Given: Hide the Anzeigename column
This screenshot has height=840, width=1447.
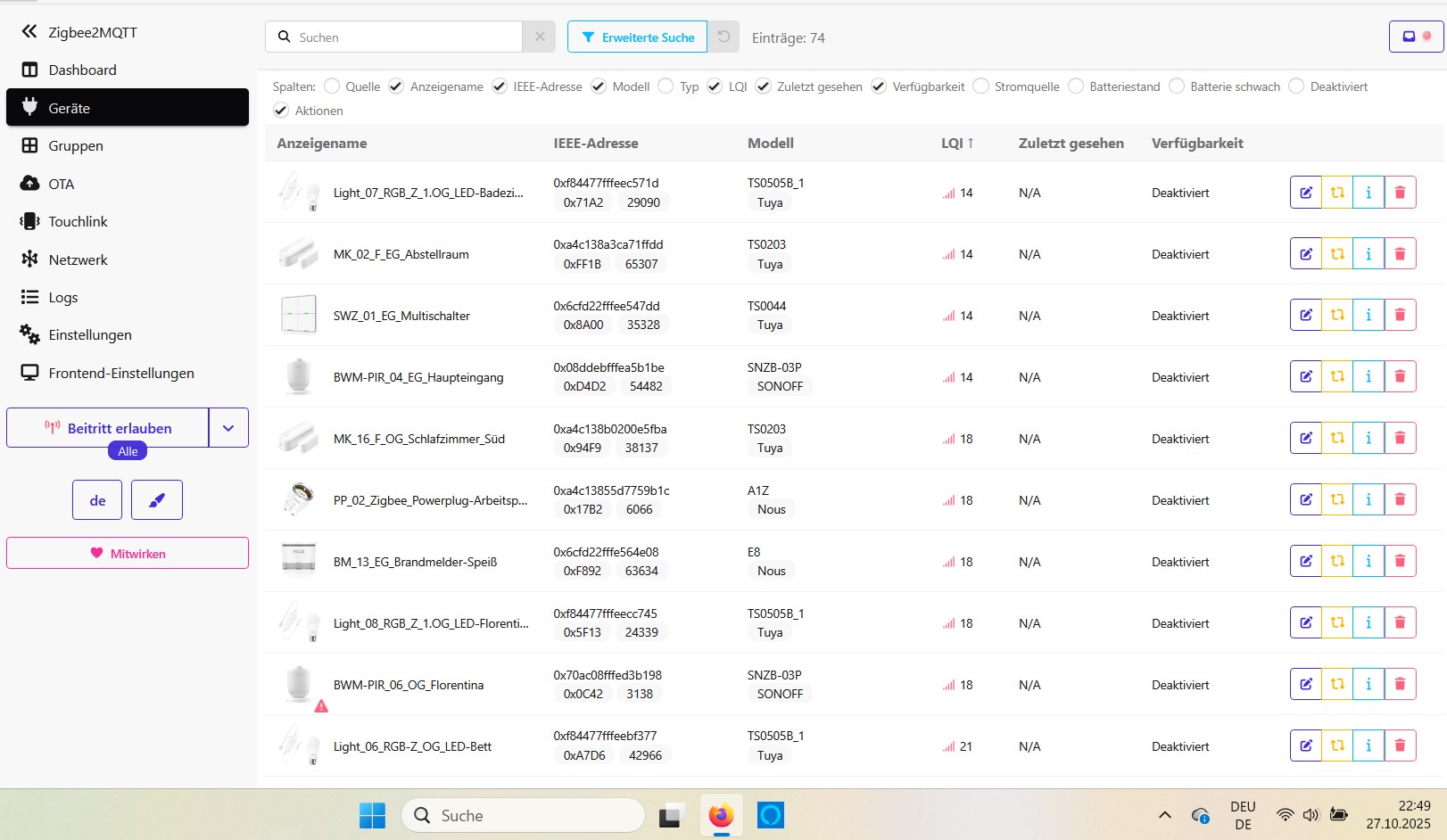Looking at the screenshot, I should point(396,86).
